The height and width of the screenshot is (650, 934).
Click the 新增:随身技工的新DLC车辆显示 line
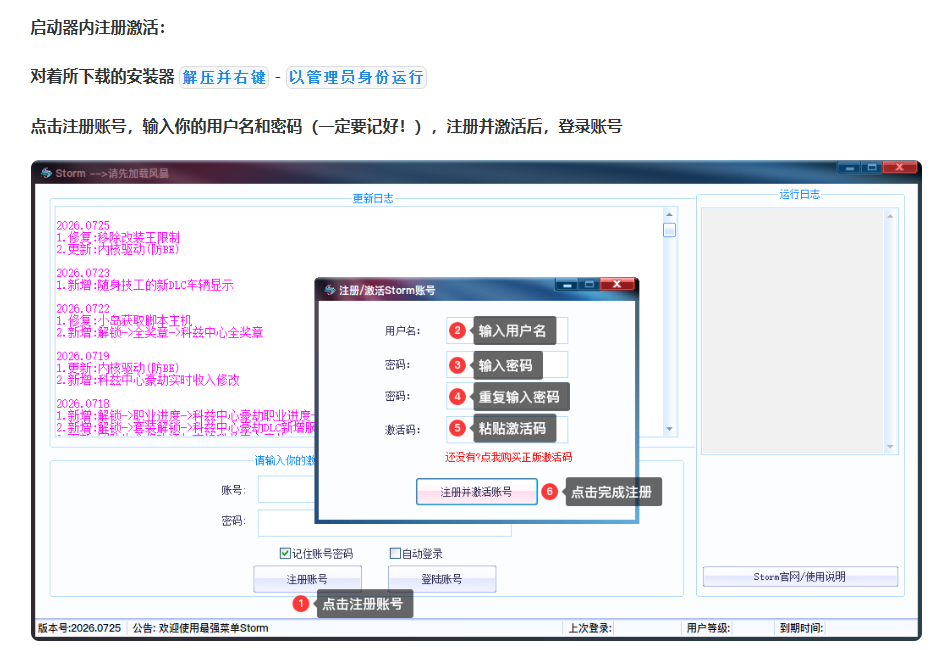(x=145, y=285)
